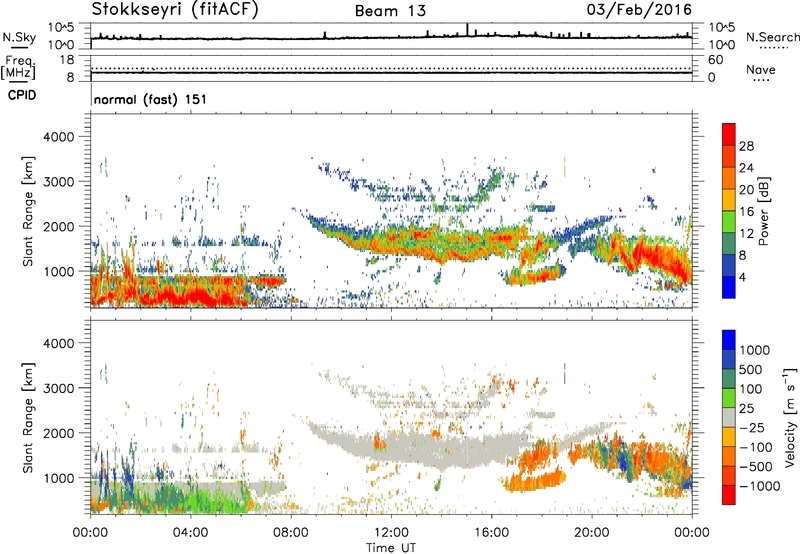Click the tallest sky noise spike near 15:00

[x=467, y=30]
